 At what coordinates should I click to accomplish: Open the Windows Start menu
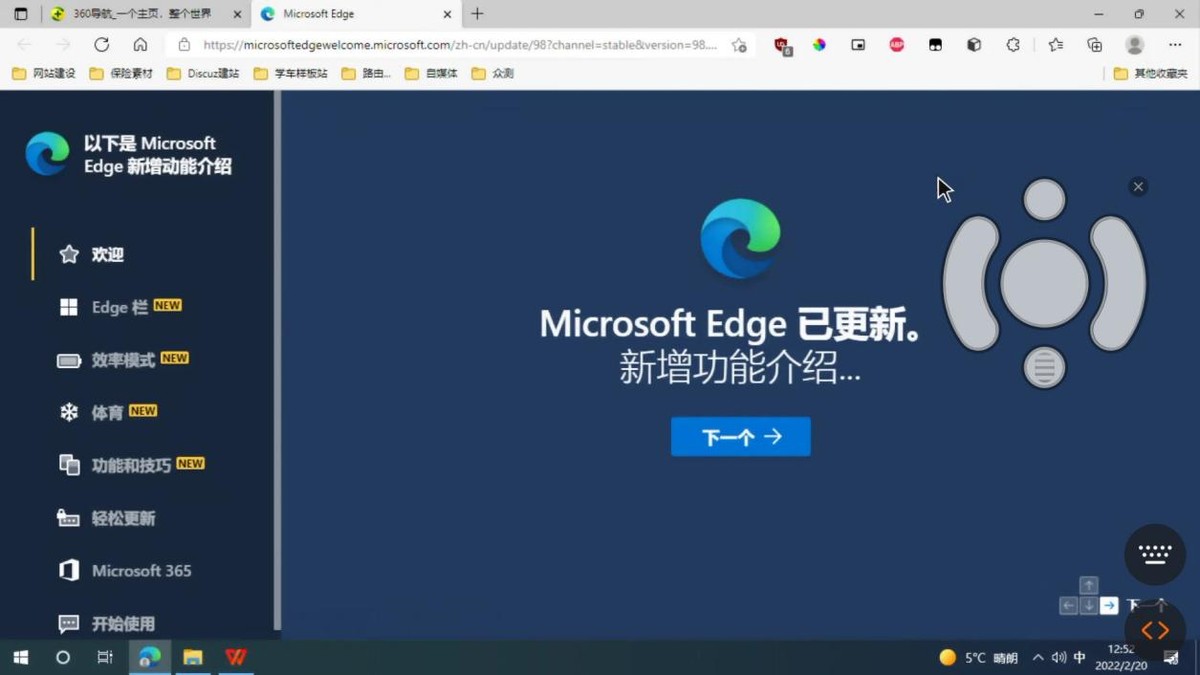click(x=20, y=657)
